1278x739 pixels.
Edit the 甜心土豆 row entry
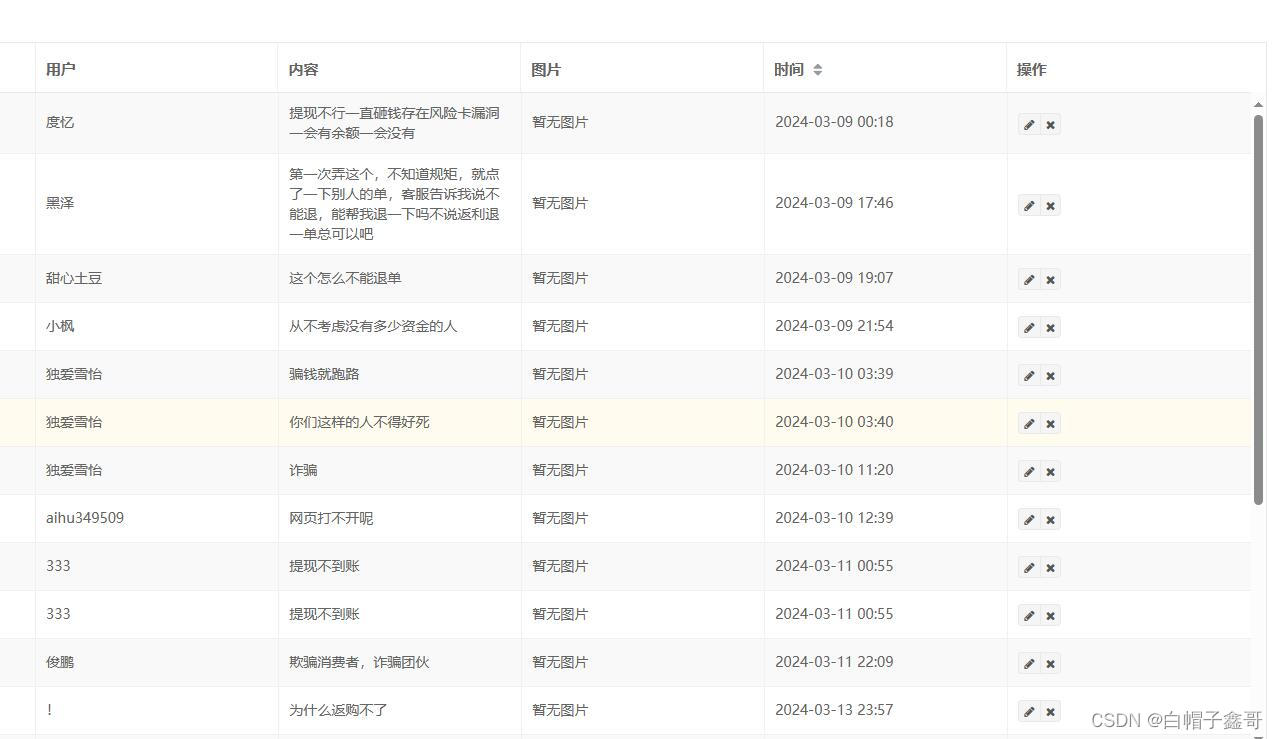1029,280
